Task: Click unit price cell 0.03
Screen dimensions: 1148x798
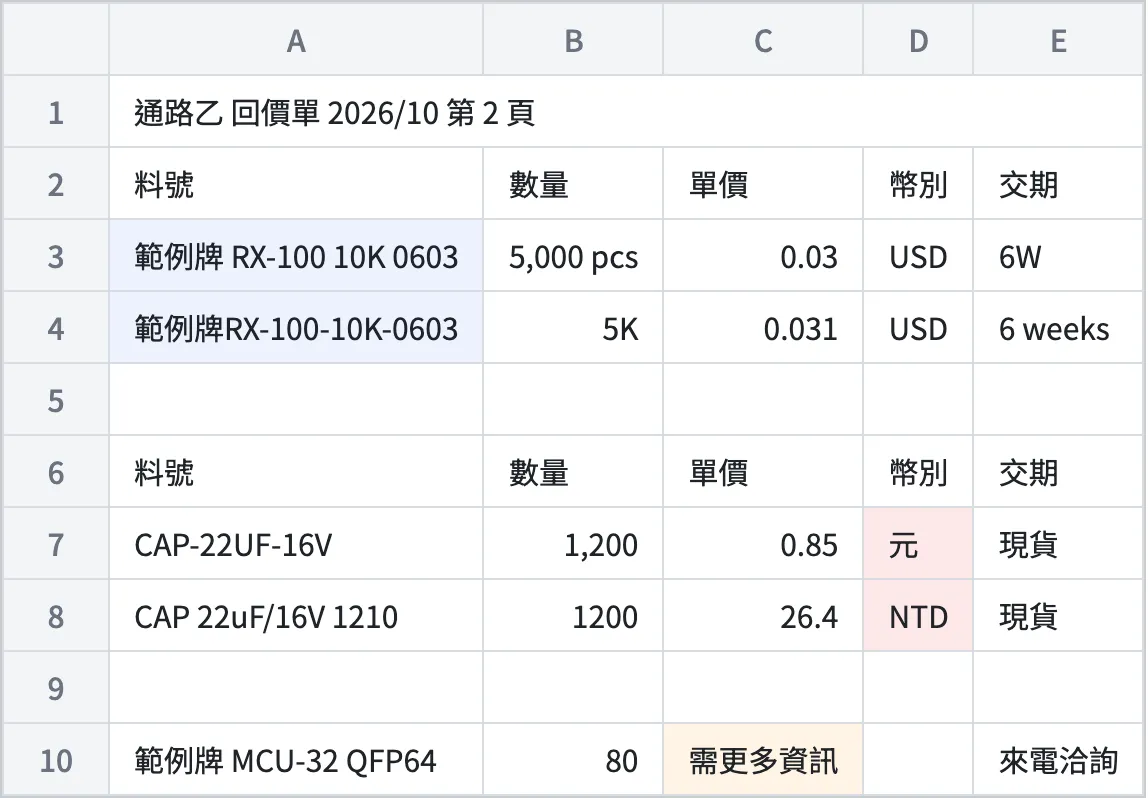Action: pyautogui.click(x=763, y=256)
